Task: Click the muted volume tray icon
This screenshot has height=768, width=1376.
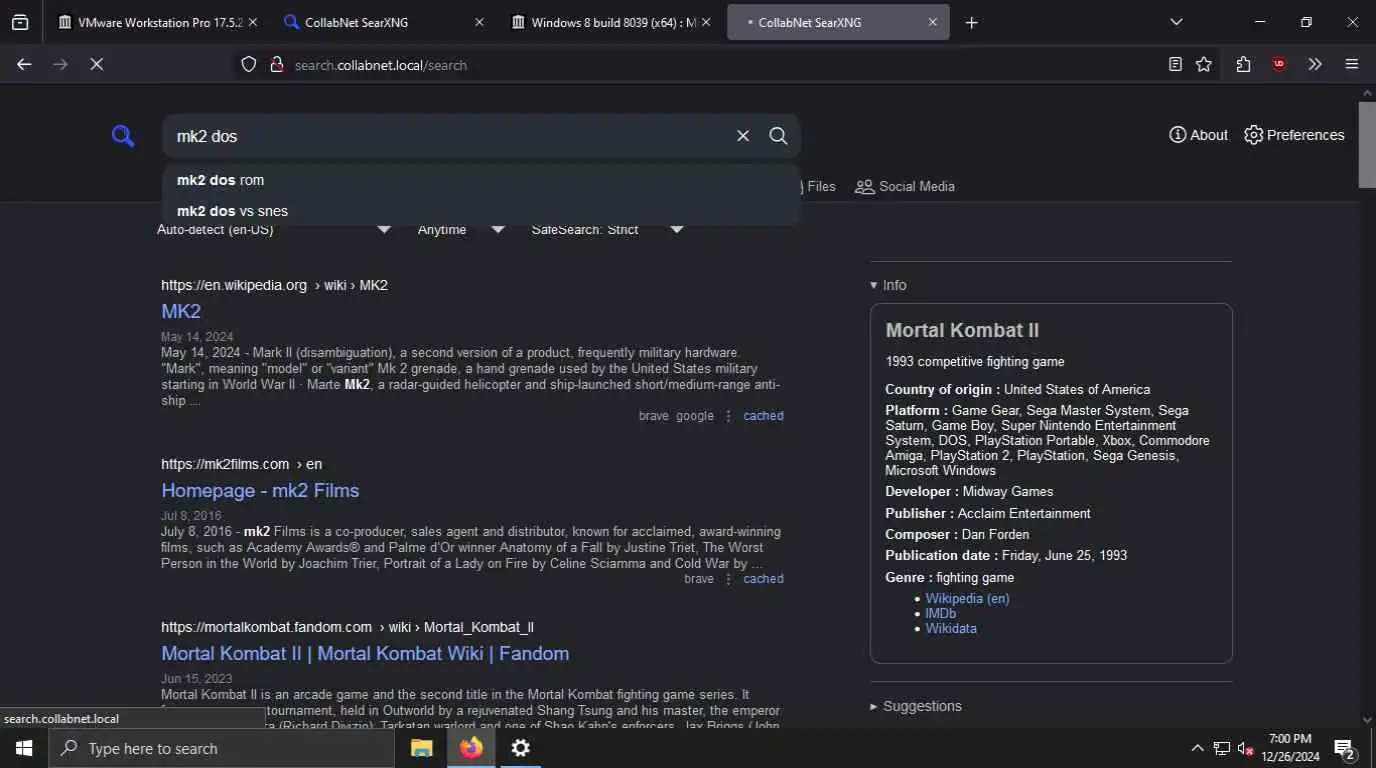Action: pos(1246,748)
